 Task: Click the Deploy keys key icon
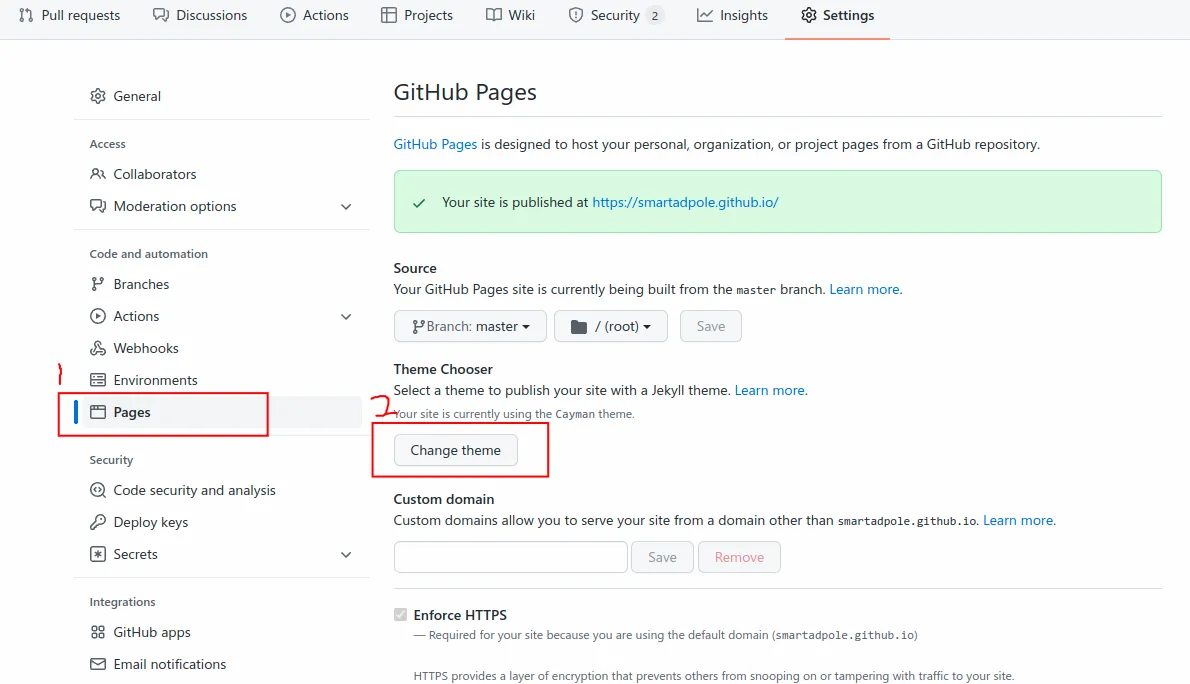tap(98, 522)
